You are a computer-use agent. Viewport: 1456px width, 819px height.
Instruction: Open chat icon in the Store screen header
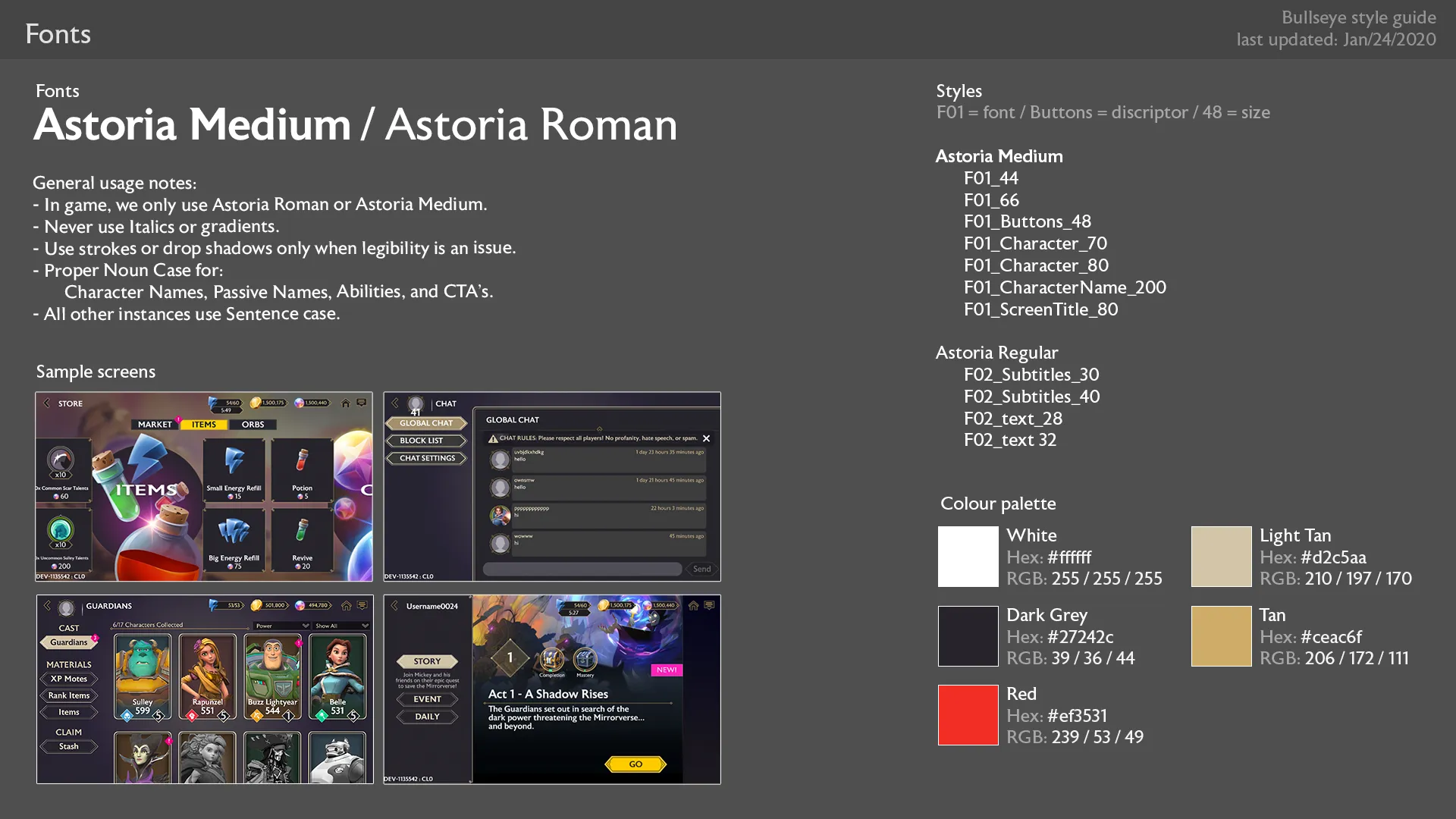pyautogui.click(x=362, y=403)
